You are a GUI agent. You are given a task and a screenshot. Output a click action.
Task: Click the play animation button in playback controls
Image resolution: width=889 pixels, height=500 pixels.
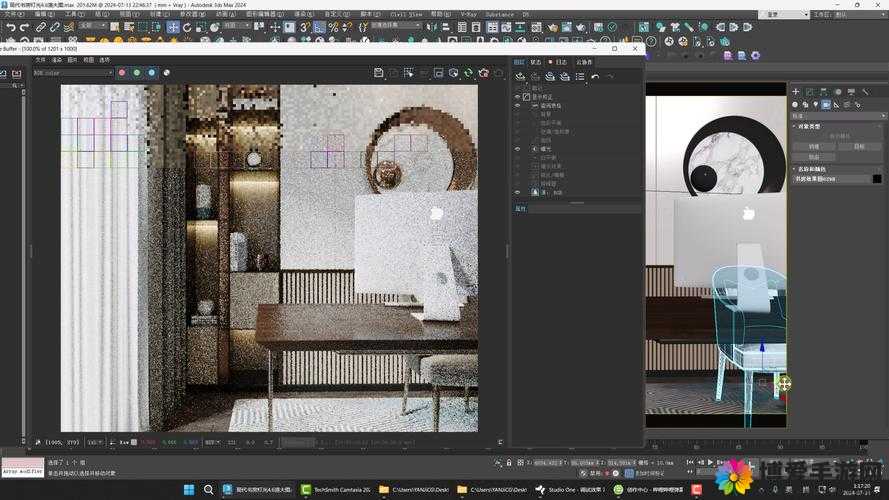pyautogui.click(x=710, y=463)
